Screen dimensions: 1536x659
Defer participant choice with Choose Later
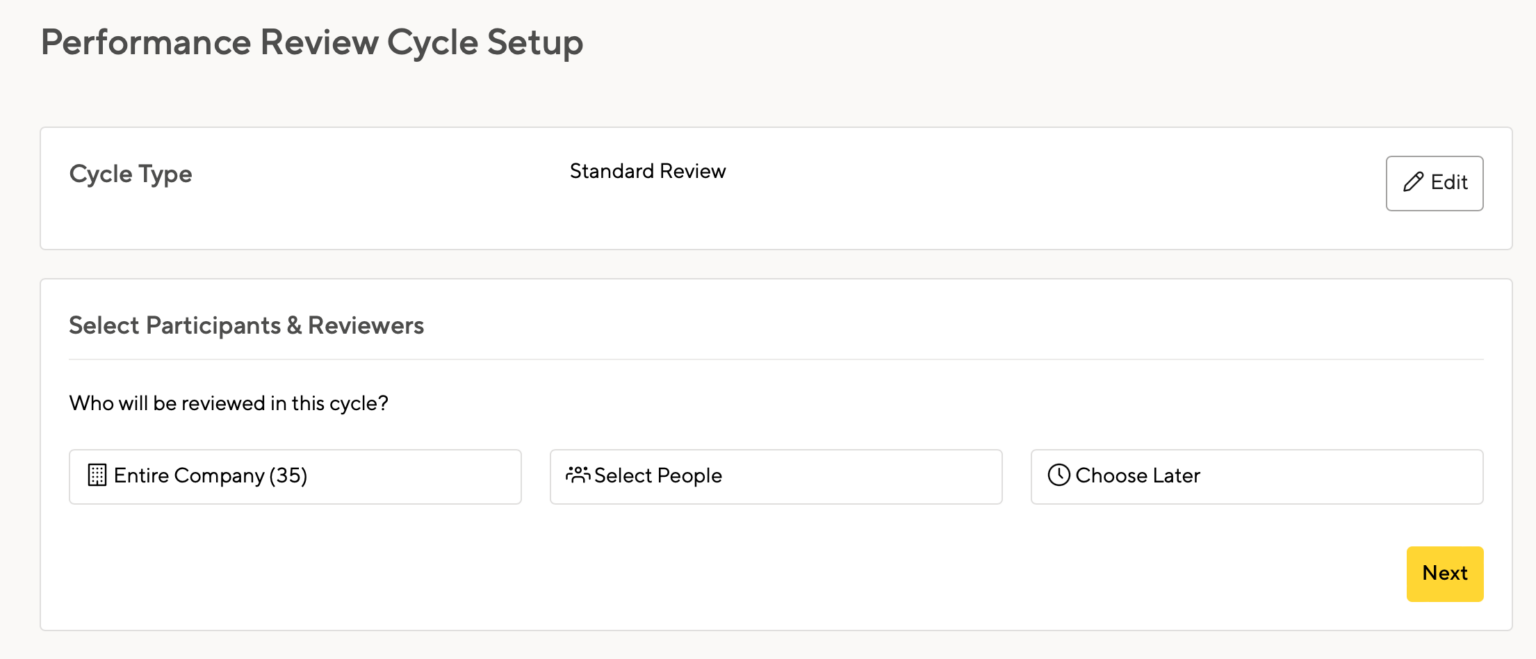(x=1256, y=476)
